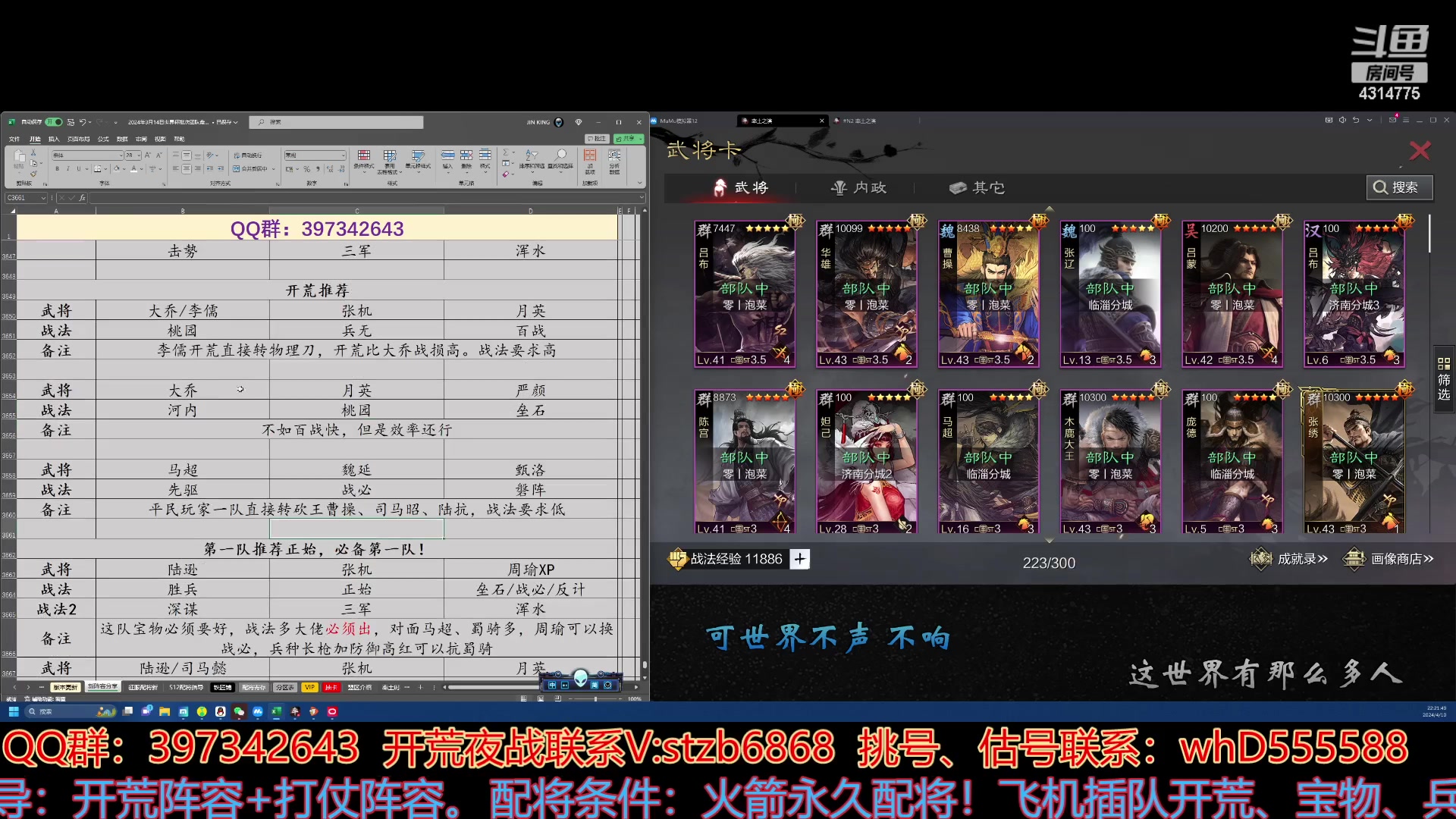This screenshot has width=1456, height=819.
Task: Switch to 其它 tab in game
Action: click(977, 187)
